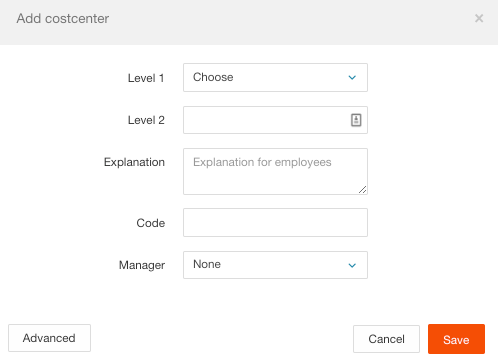The image size is (498, 362).
Task: Click the Level 1 field label
Action: pyautogui.click(x=146, y=78)
